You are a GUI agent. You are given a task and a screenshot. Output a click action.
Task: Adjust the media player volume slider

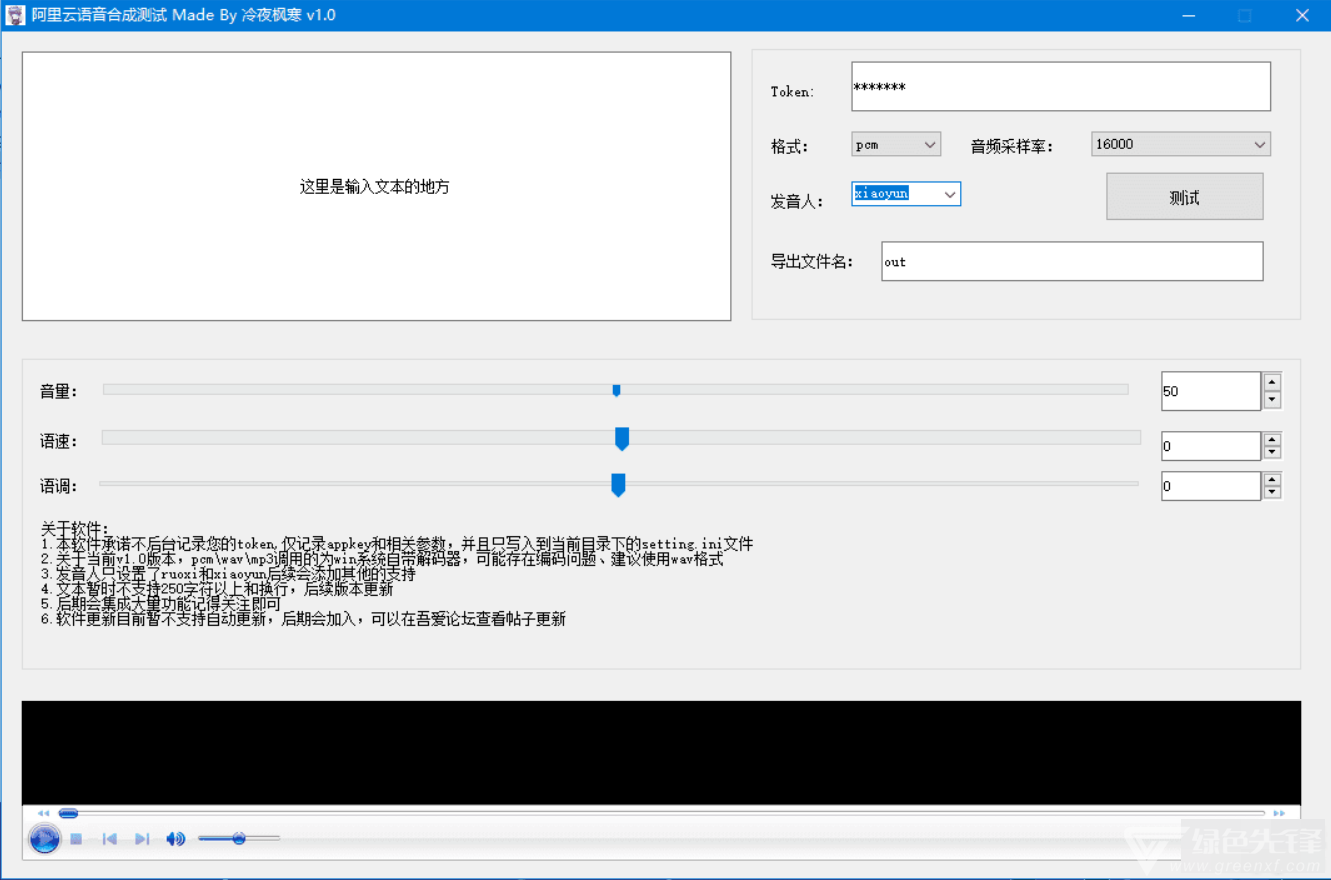[239, 838]
